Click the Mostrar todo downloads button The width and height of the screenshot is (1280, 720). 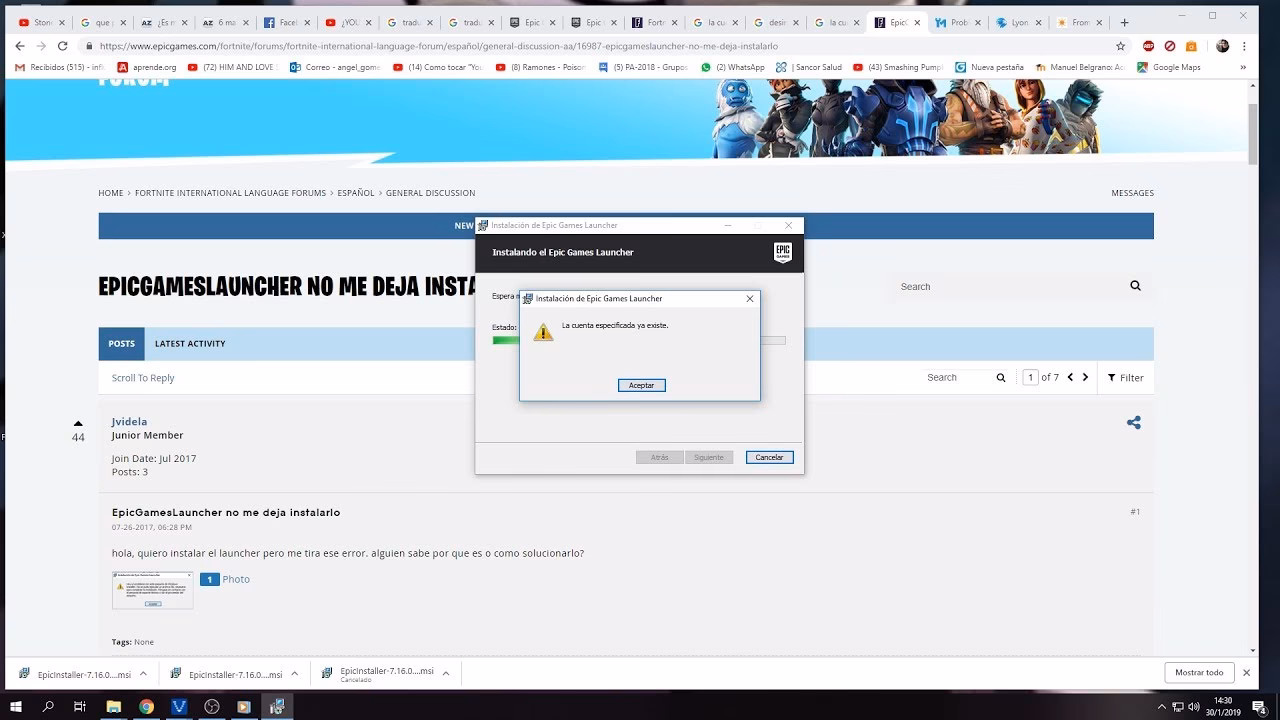[1198, 673]
